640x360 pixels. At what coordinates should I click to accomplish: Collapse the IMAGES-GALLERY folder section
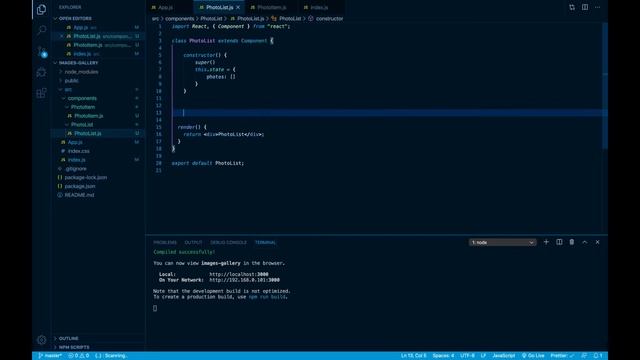pyautogui.click(x=78, y=63)
